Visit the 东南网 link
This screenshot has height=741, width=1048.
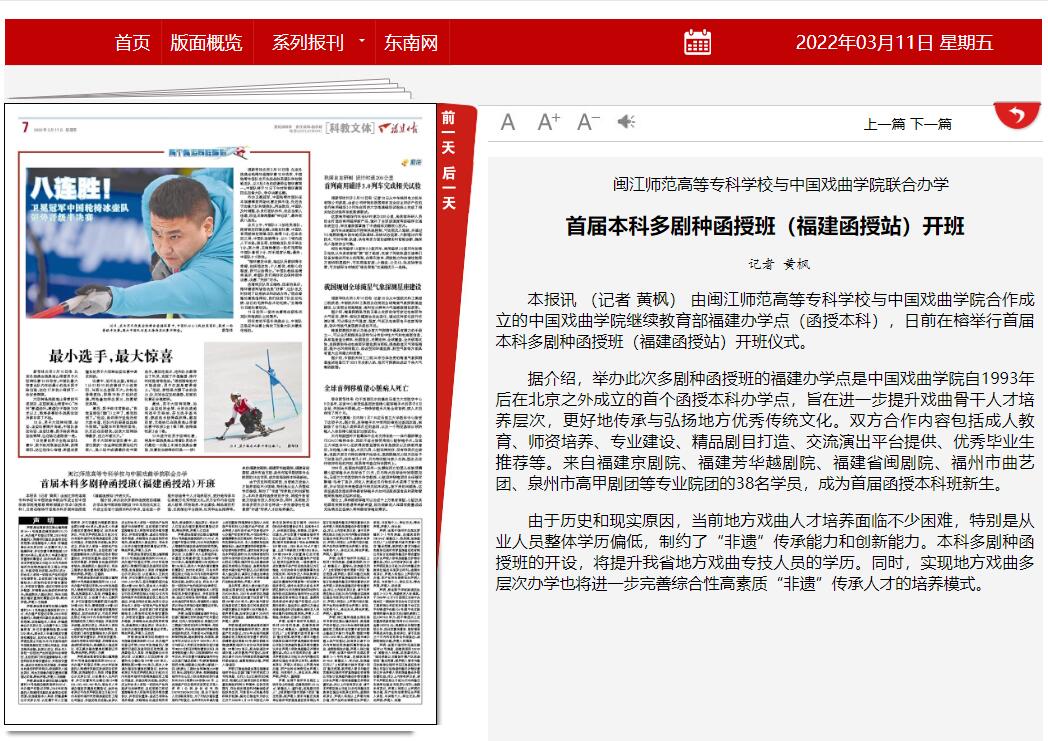point(411,43)
